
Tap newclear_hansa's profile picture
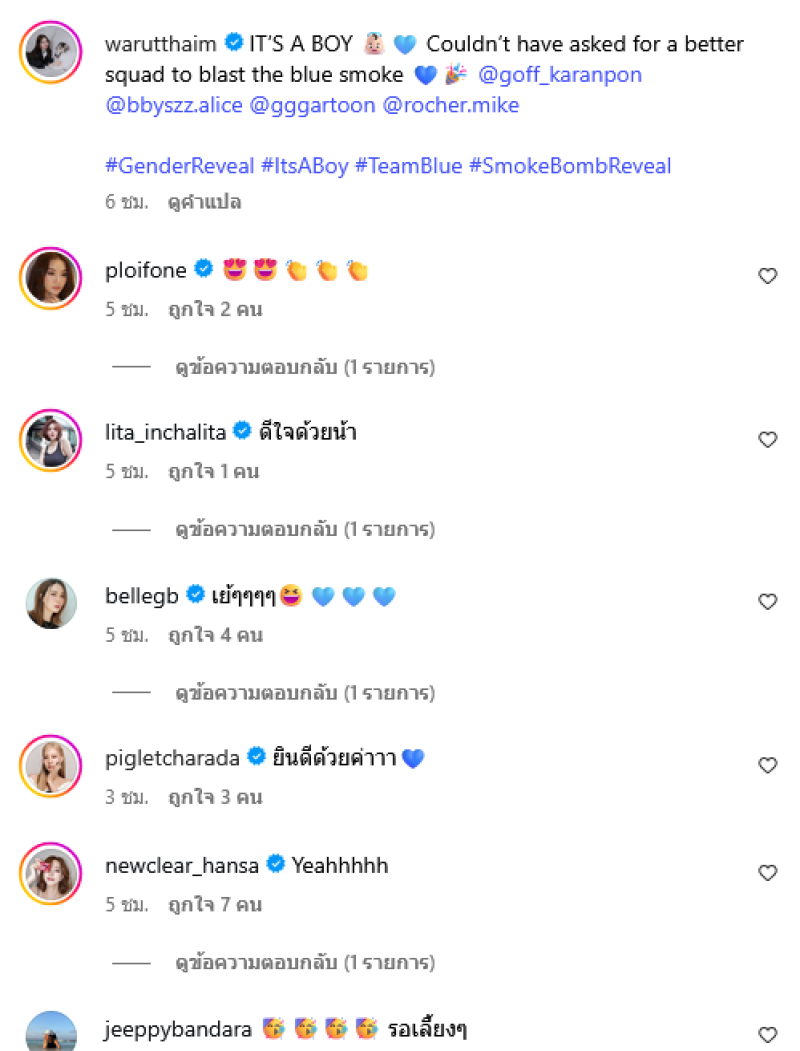tap(50, 873)
